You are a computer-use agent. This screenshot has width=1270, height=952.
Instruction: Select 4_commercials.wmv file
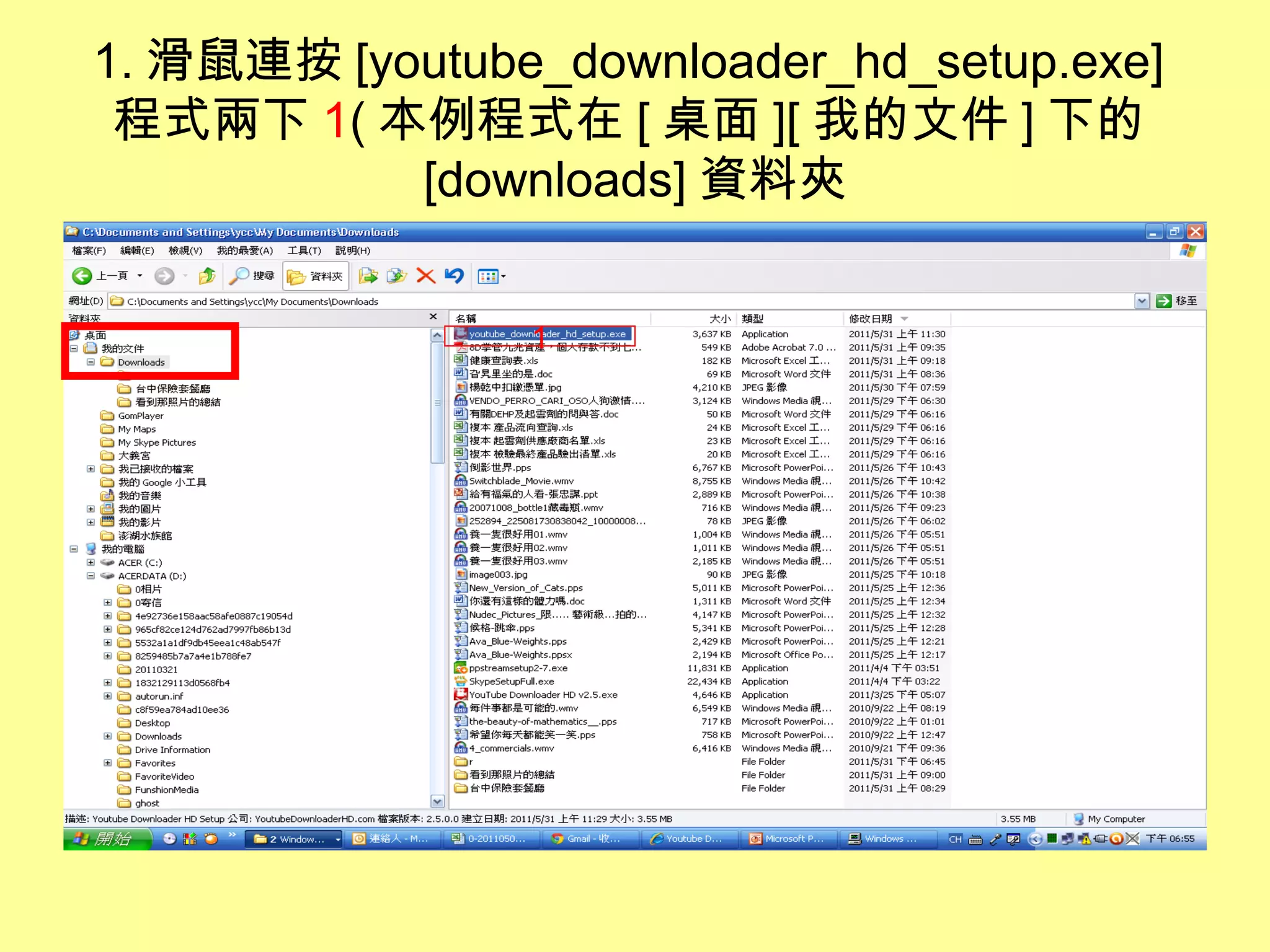[511, 749]
